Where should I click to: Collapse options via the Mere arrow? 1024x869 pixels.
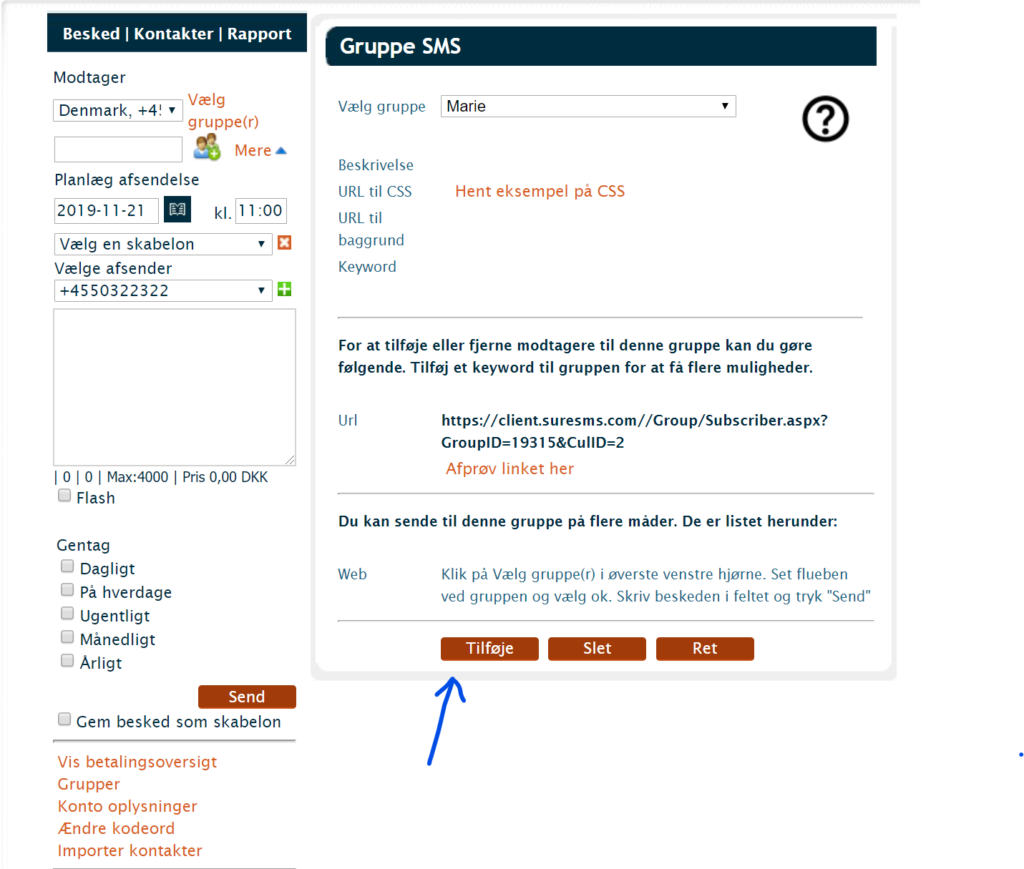pyautogui.click(x=260, y=150)
